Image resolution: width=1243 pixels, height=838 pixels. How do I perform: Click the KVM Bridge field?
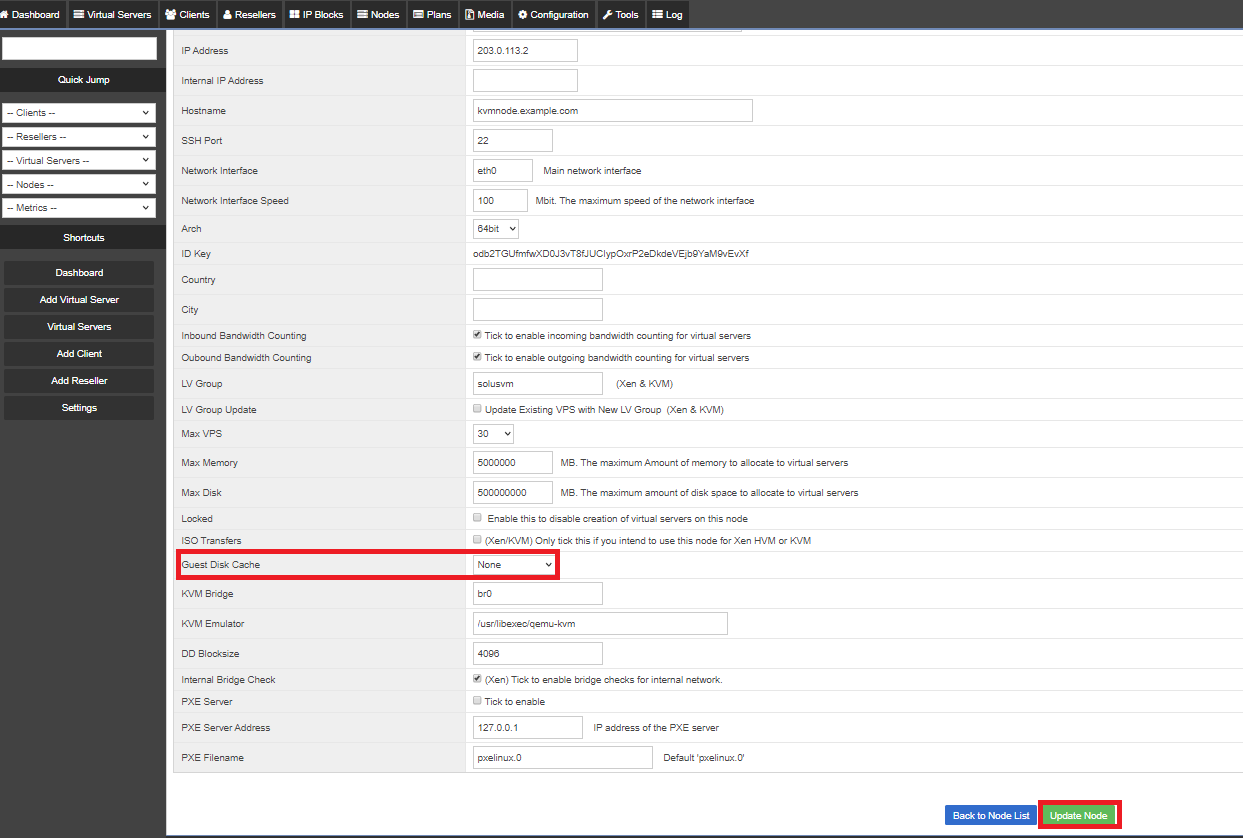[x=538, y=594]
